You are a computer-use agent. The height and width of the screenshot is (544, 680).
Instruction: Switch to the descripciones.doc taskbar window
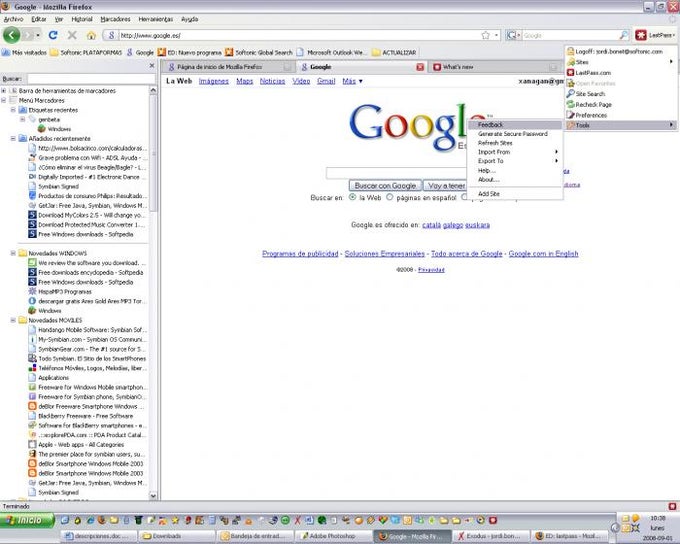(x=99, y=536)
